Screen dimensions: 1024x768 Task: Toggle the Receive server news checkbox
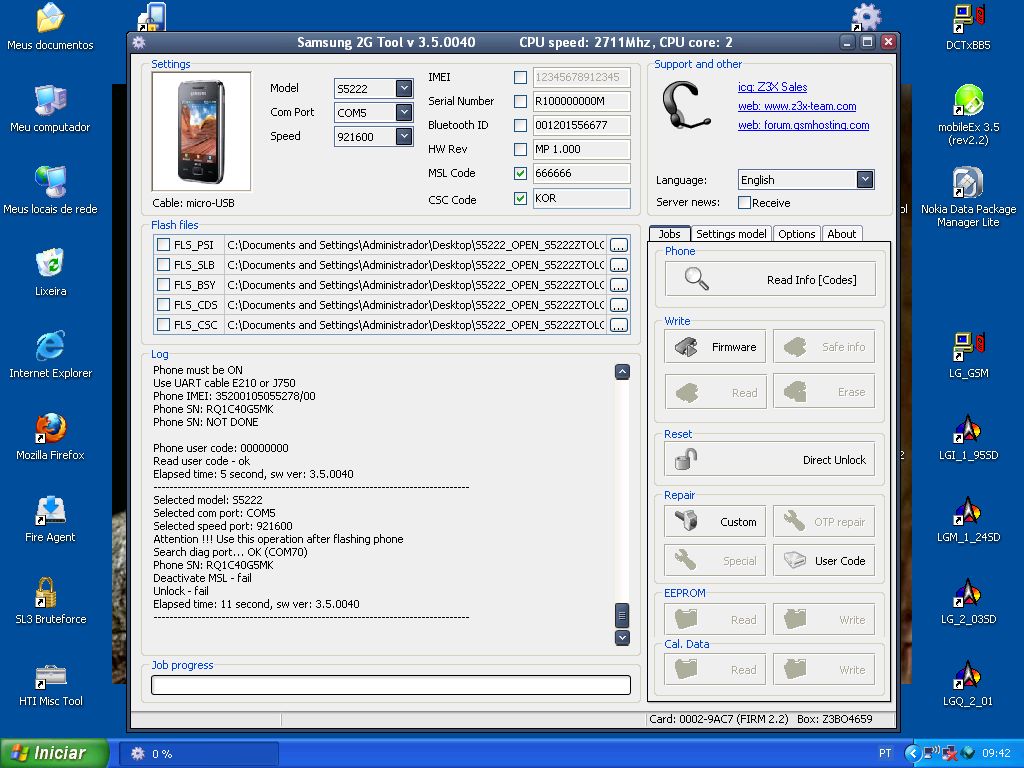[744, 202]
